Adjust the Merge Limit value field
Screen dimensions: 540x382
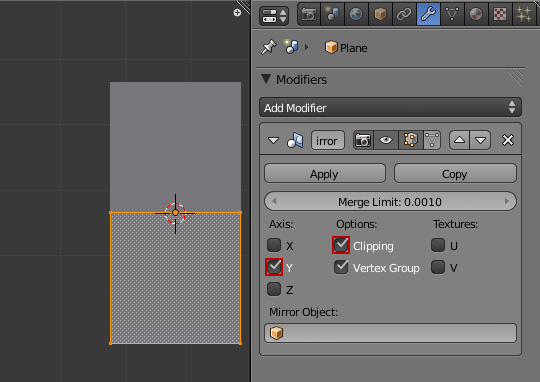pos(390,202)
